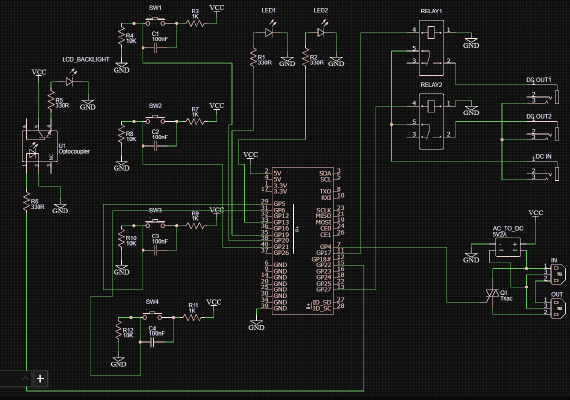
Task: Select the LED2 diode symbol
Action: pyautogui.click(x=321, y=32)
